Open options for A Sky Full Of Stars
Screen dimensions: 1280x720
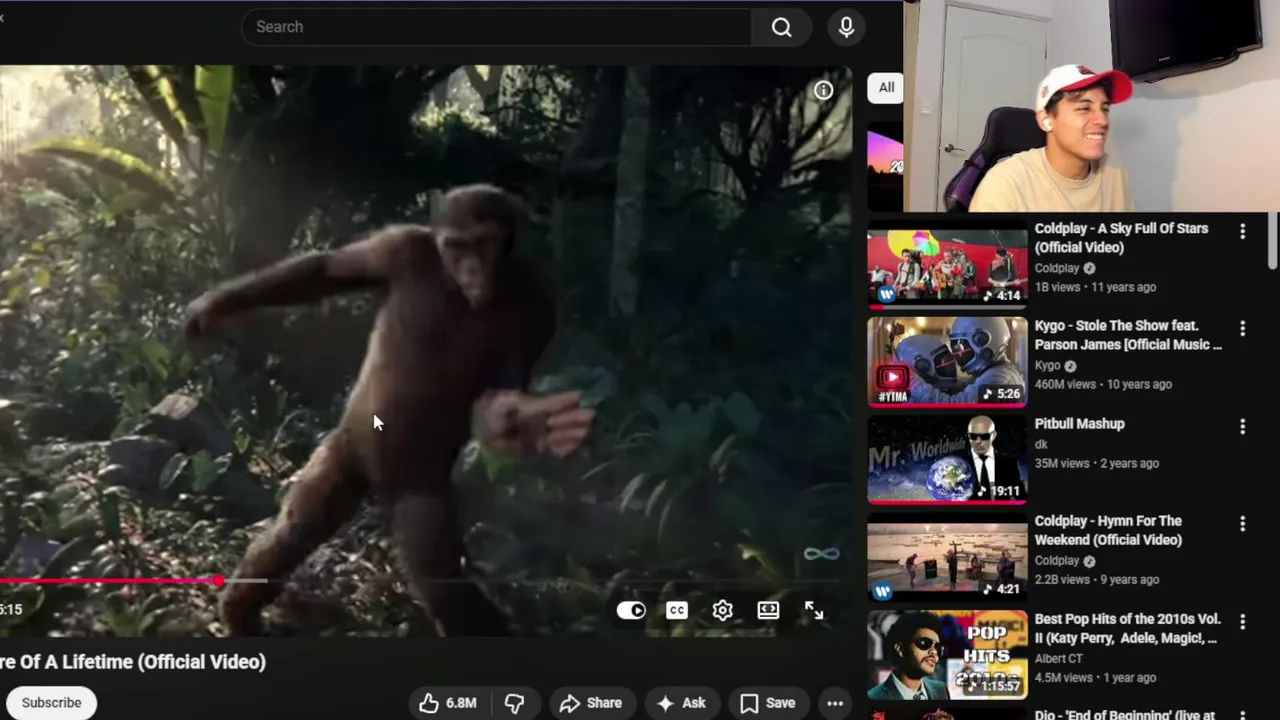1242,232
